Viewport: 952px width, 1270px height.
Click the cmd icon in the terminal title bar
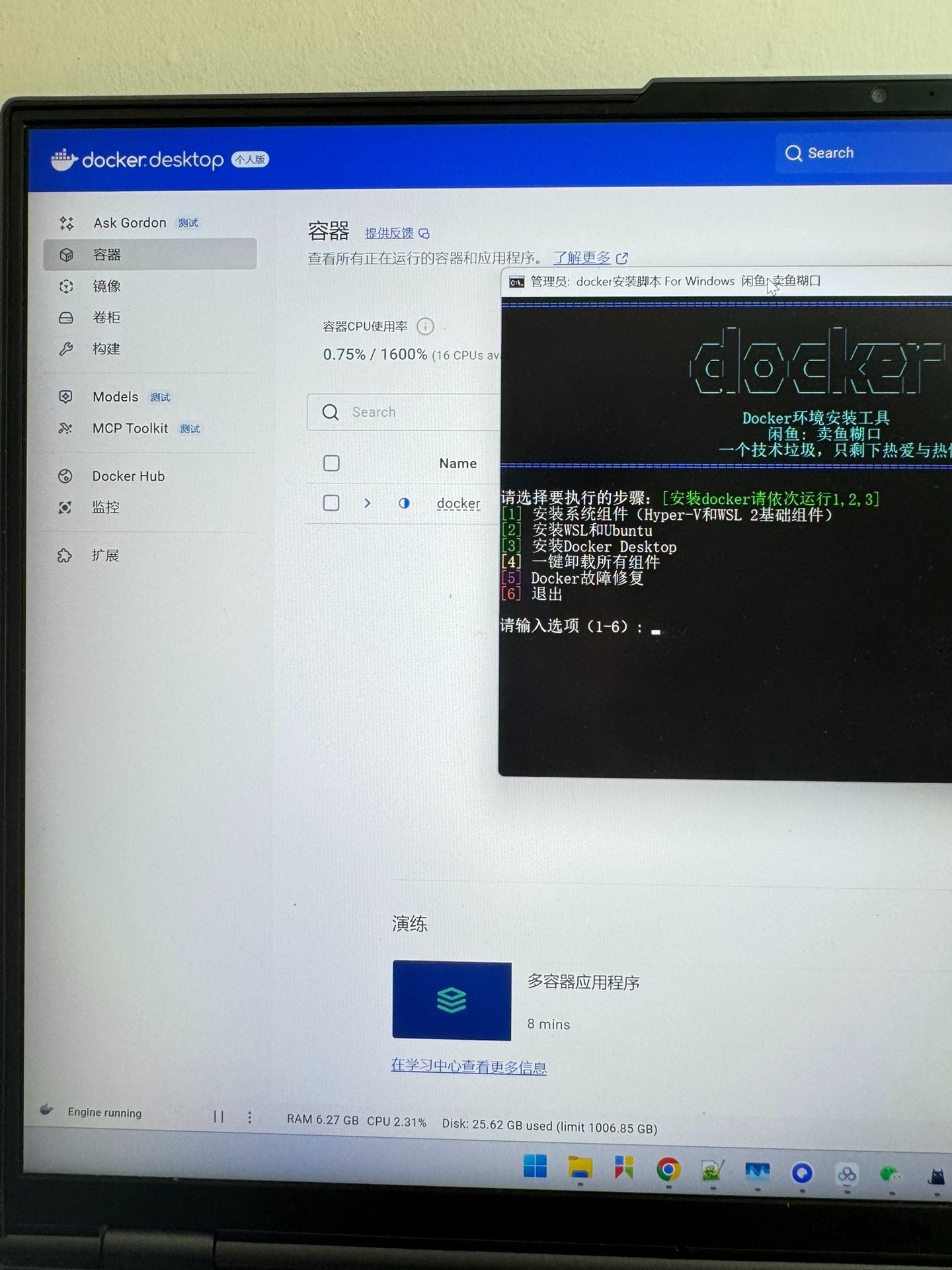point(516,282)
